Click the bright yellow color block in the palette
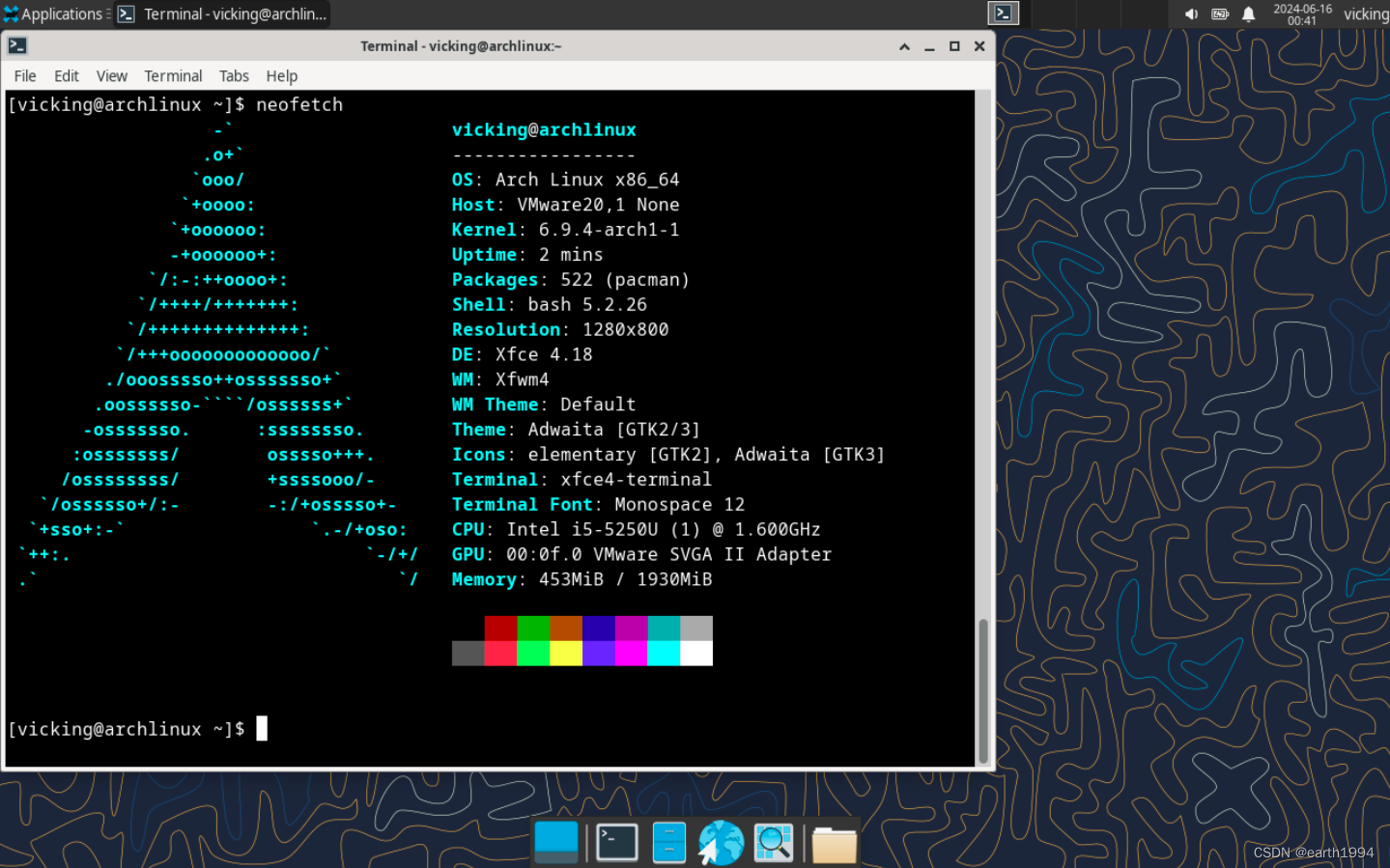The height and width of the screenshot is (868, 1390). [x=566, y=654]
